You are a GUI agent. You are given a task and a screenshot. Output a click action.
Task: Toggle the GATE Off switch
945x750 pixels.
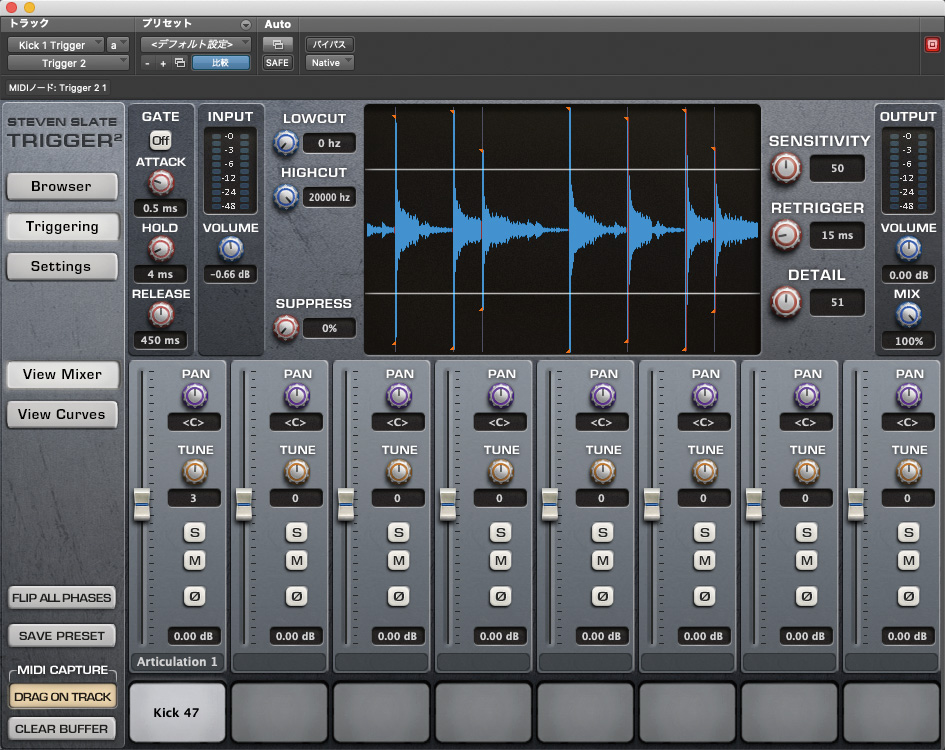pos(160,140)
